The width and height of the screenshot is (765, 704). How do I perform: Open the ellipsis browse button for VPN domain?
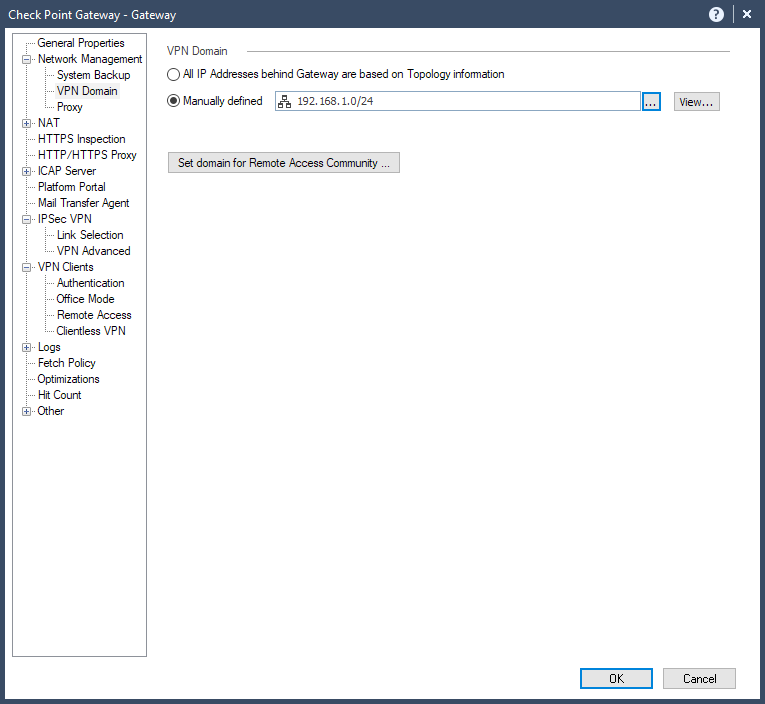tap(651, 102)
